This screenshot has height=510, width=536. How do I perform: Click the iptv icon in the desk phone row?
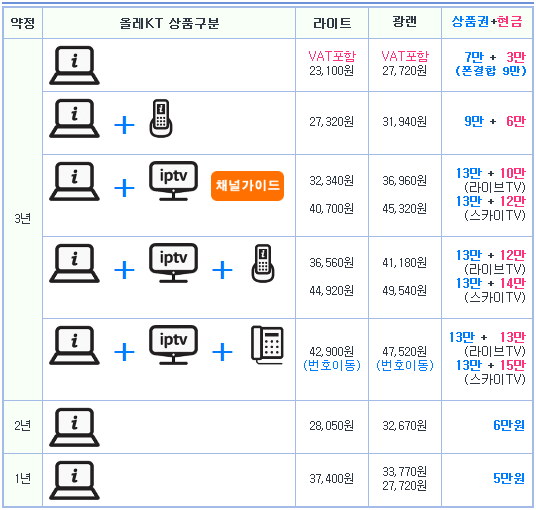173,345
